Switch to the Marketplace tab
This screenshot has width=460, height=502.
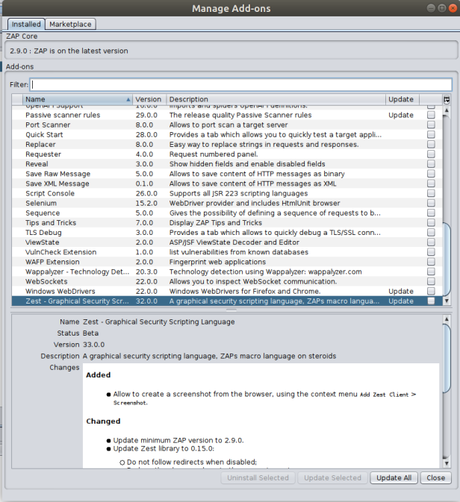click(x=70, y=24)
